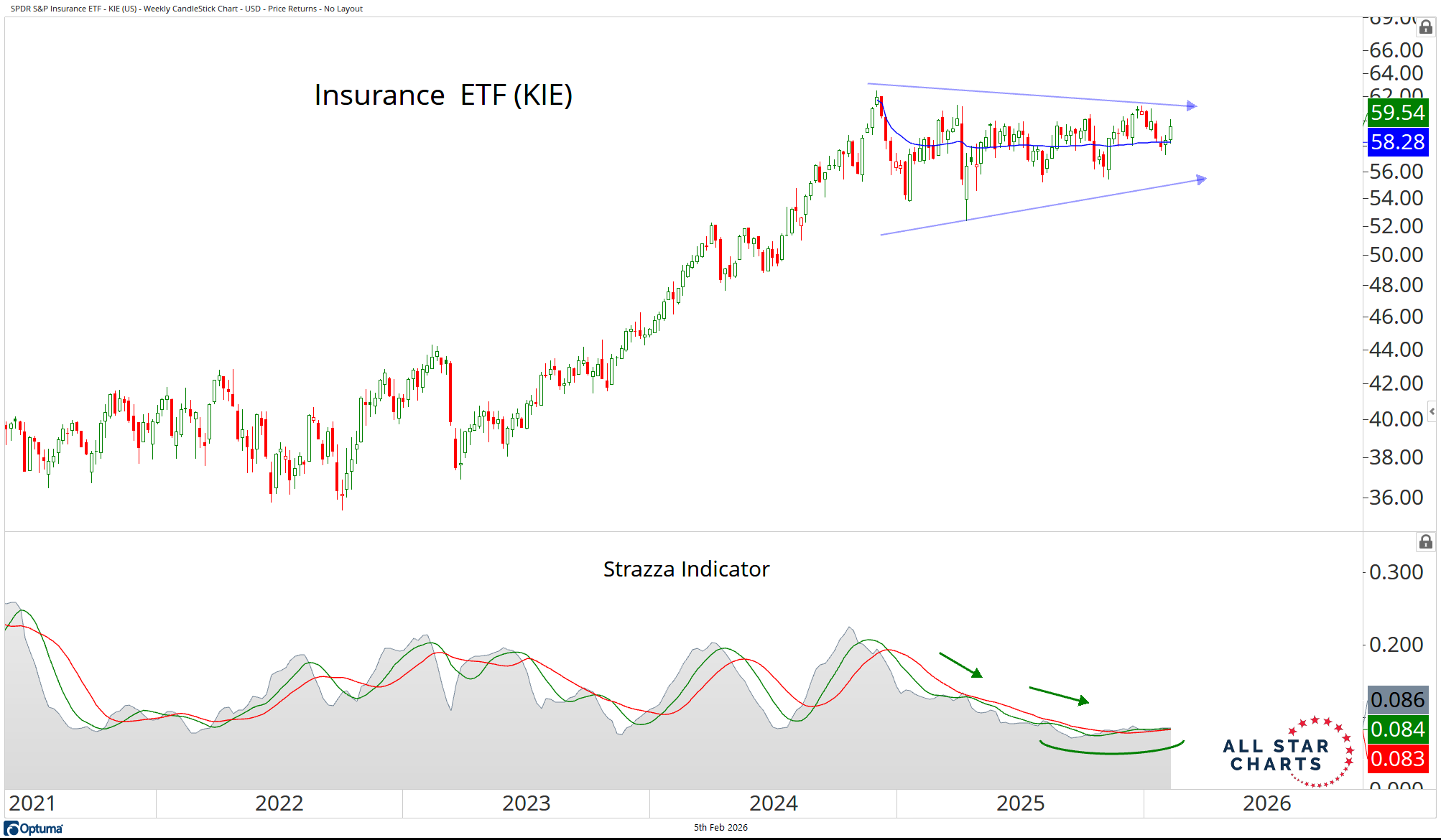1441x840 pixels.
Task: Click the SPDR S&P Insurance ETF chart header
Action: click(187, 9)
